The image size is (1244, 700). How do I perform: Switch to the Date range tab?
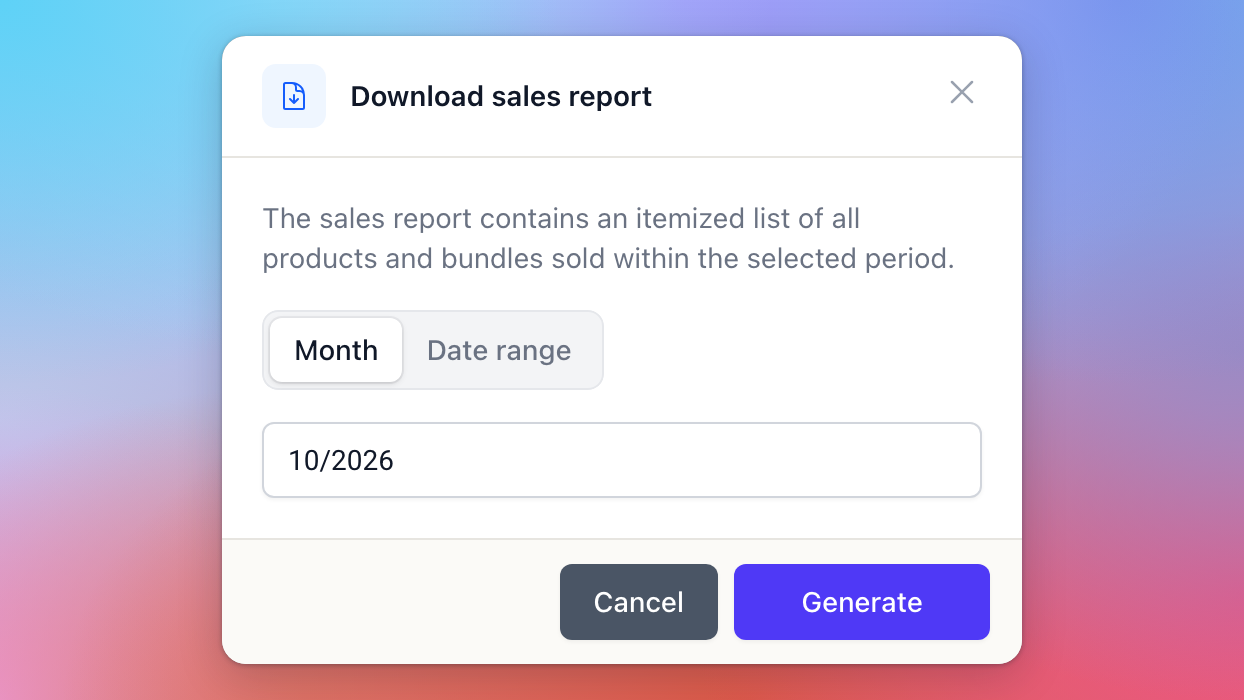(499, 350)
